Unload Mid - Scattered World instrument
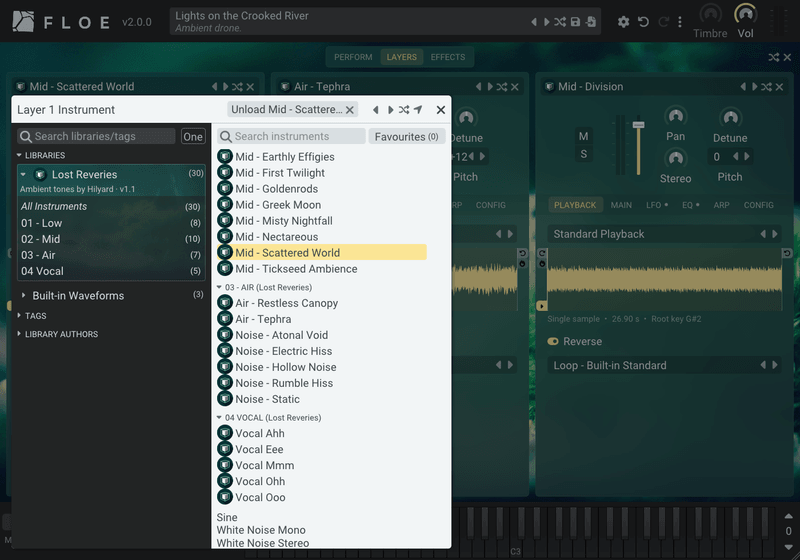 [292, 110]
